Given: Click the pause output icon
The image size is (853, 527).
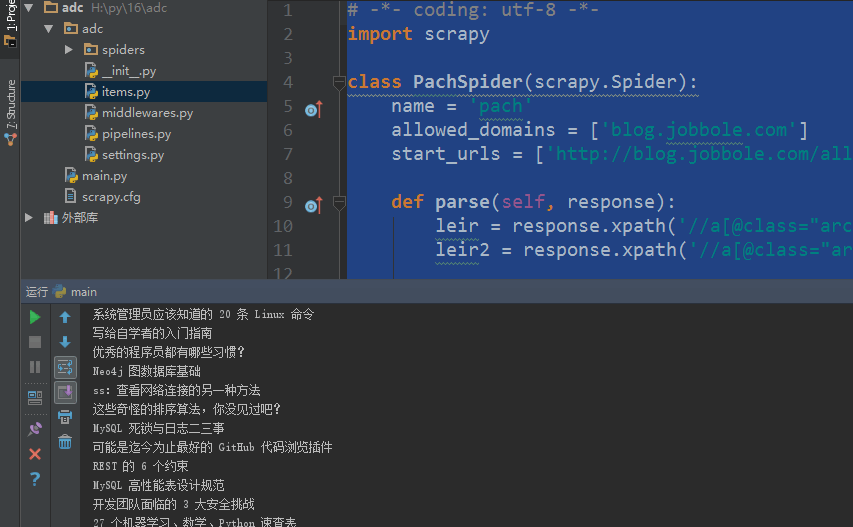Looking at the screenshot, I should [x=35, y=367].
